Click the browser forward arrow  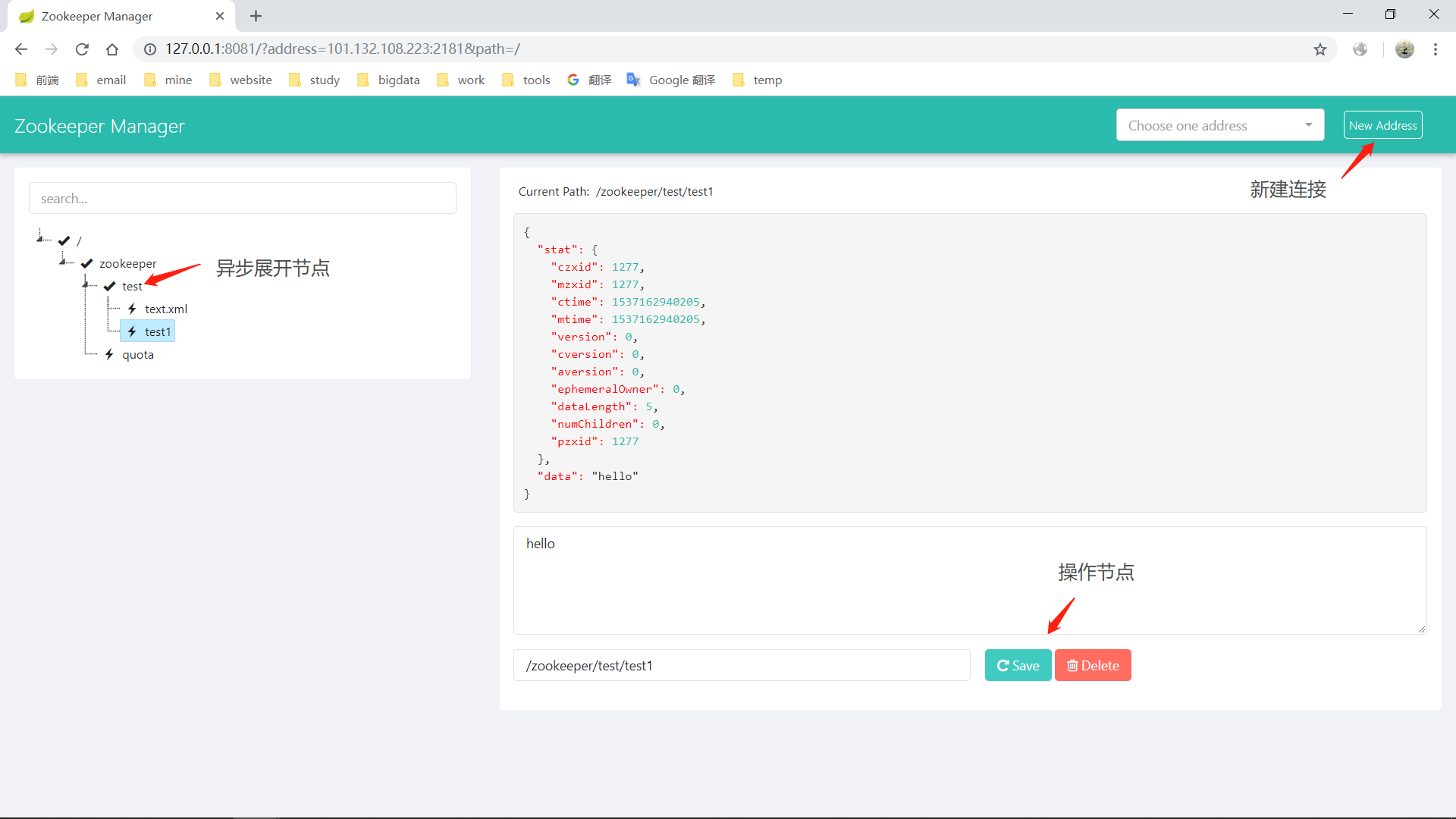(x=52, y=49)
